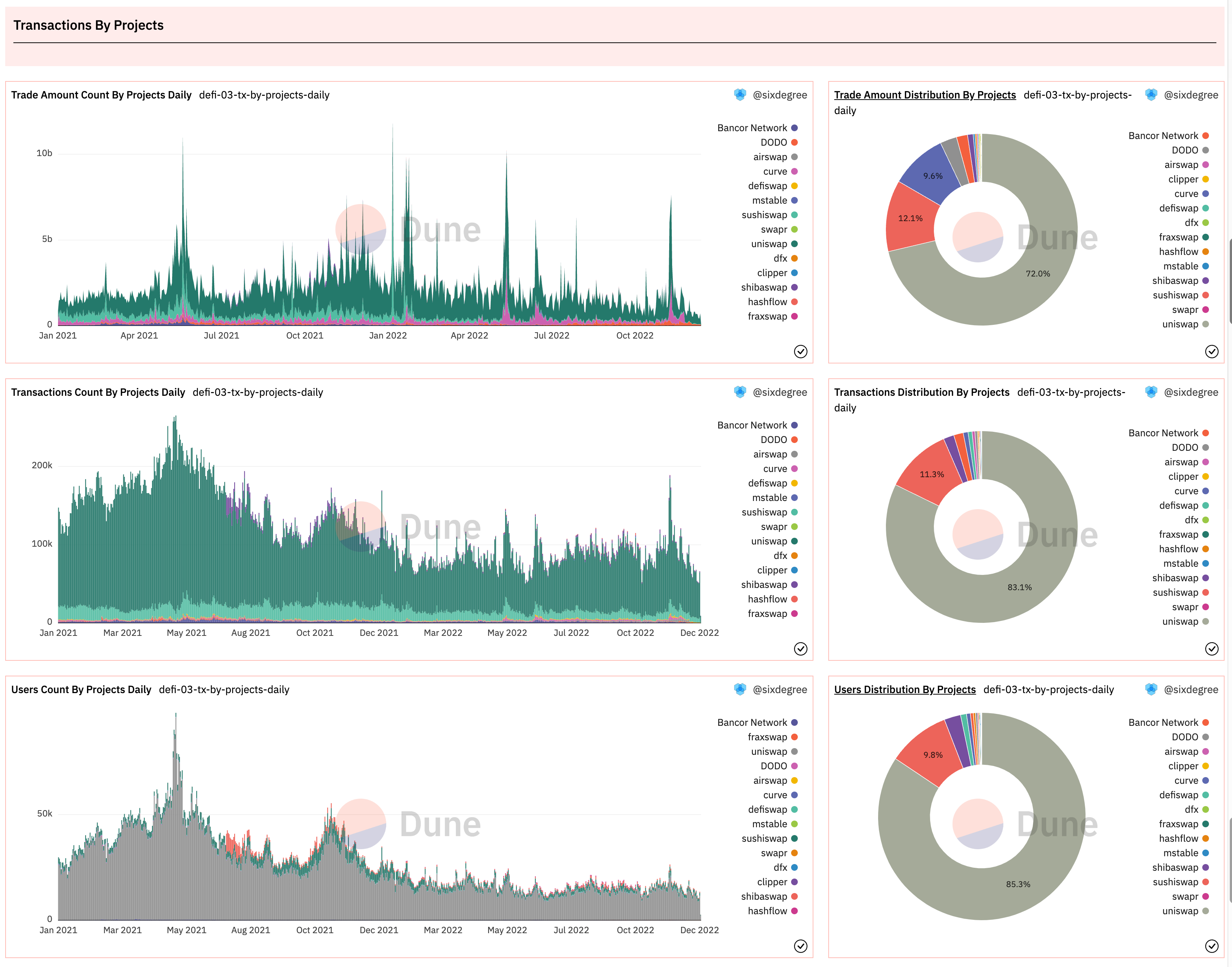This screenshot has height=967, width=1232.
Task: Click the sixdegree avatar on Users Distribution chart
Action: coord(1151,689)
